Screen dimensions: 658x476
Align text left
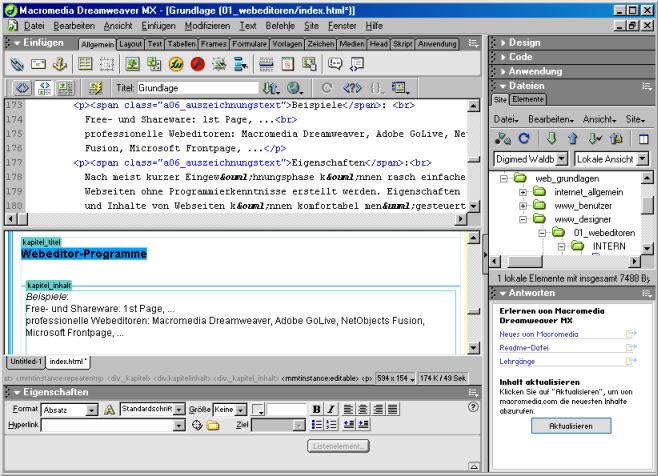tap(348, 409)
